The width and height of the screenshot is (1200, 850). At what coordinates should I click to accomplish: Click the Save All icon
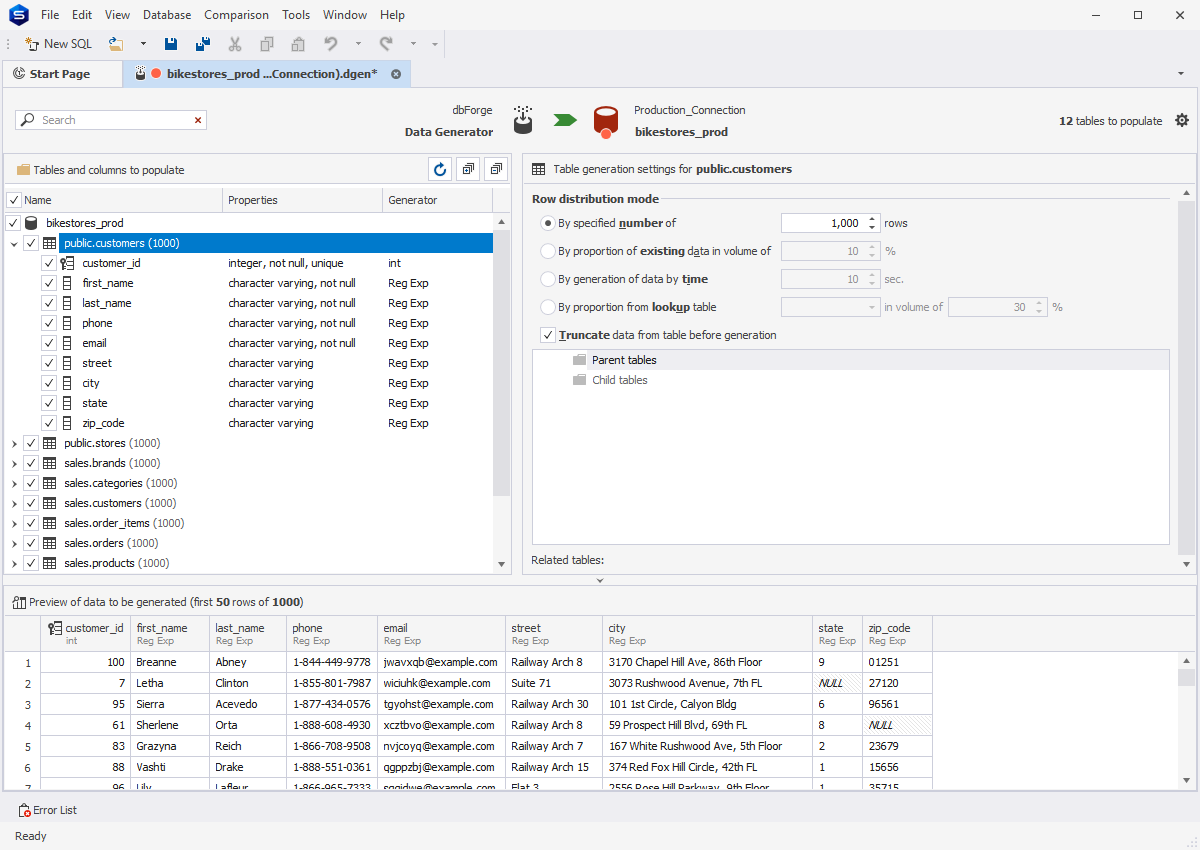click(203, 44)
